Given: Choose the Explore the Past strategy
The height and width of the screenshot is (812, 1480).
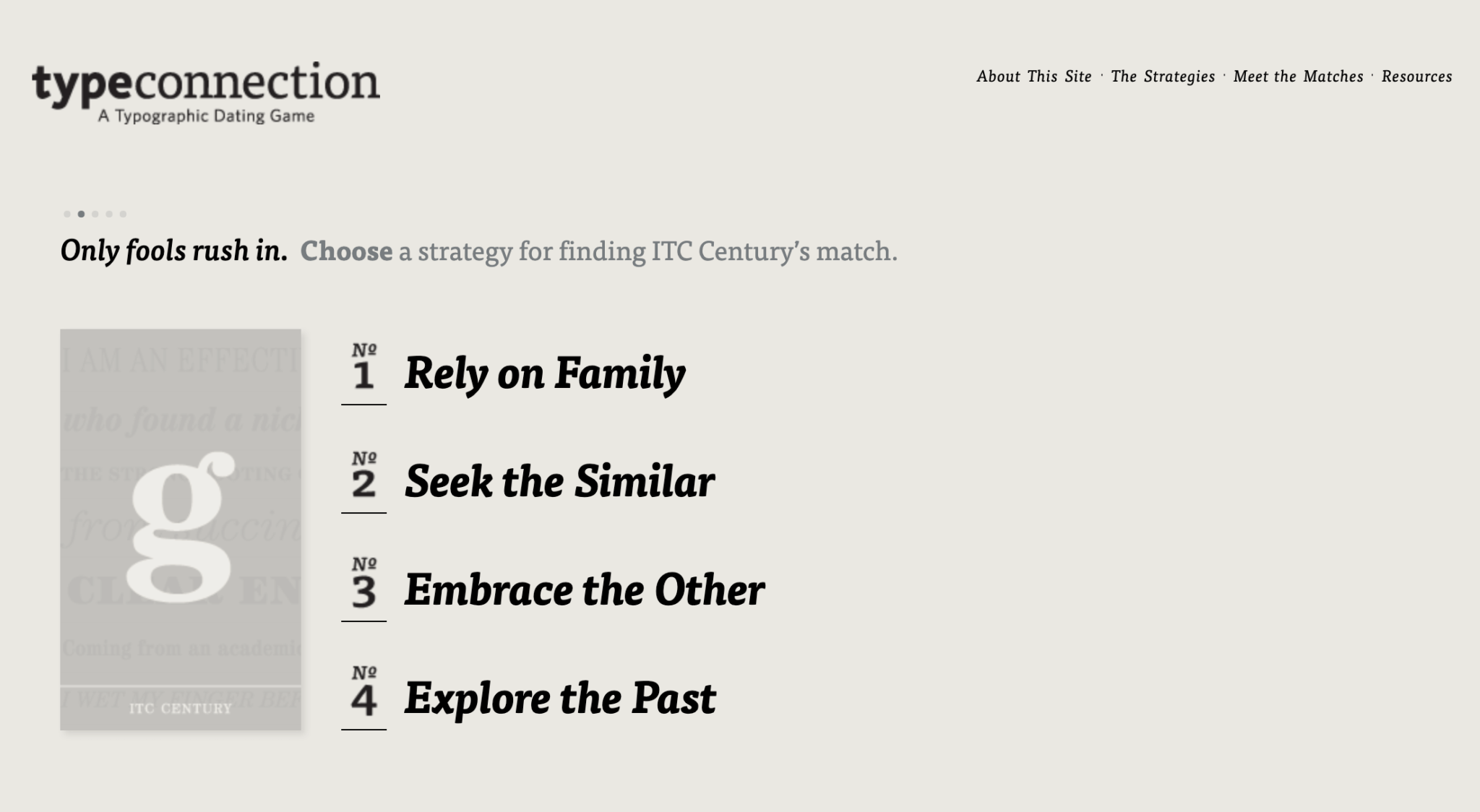Looking at the screenshot, I should 560,699.
